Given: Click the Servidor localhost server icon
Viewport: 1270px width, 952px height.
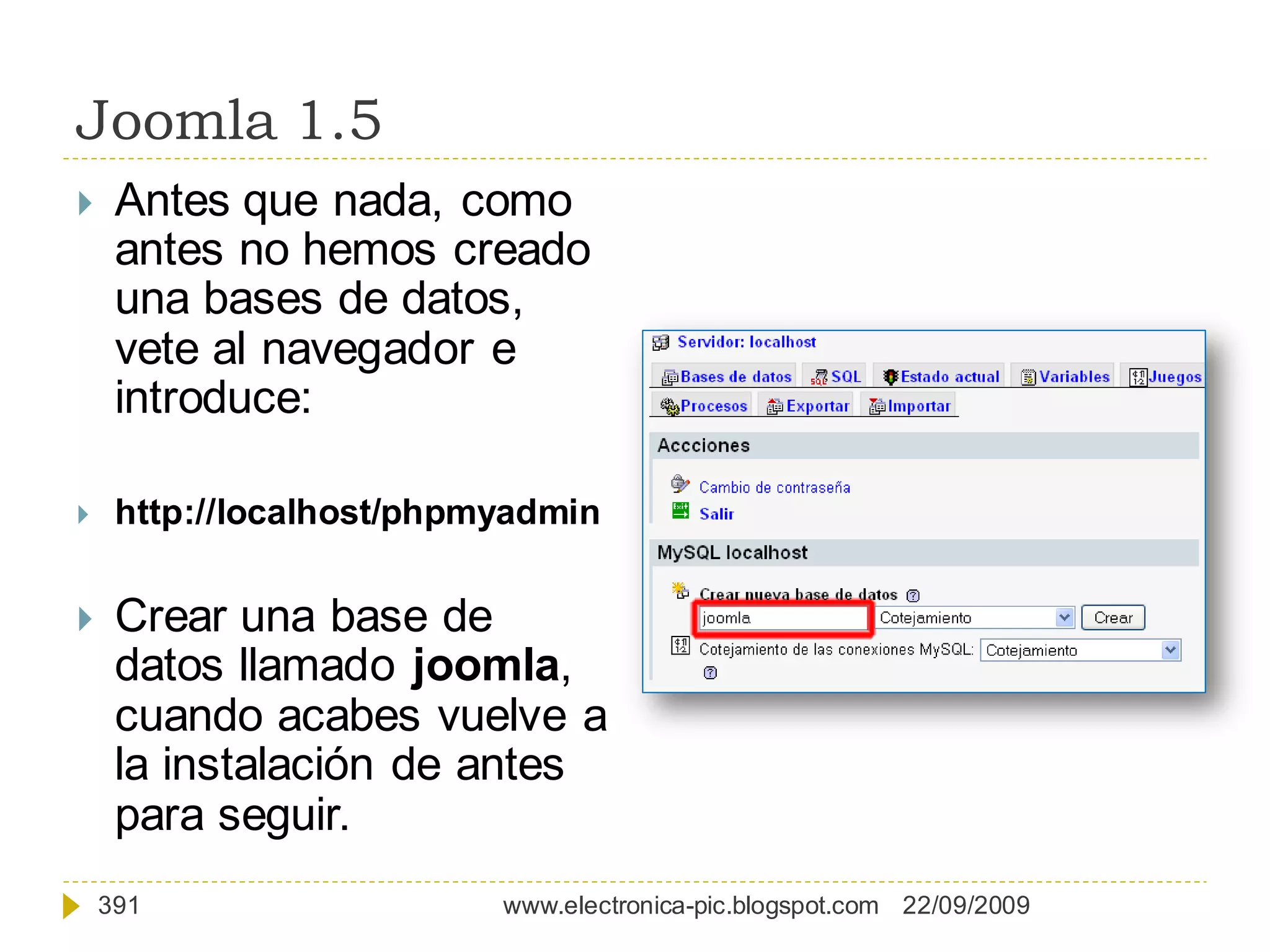Looking at the screenshot, I should click(x=661, y=343).
